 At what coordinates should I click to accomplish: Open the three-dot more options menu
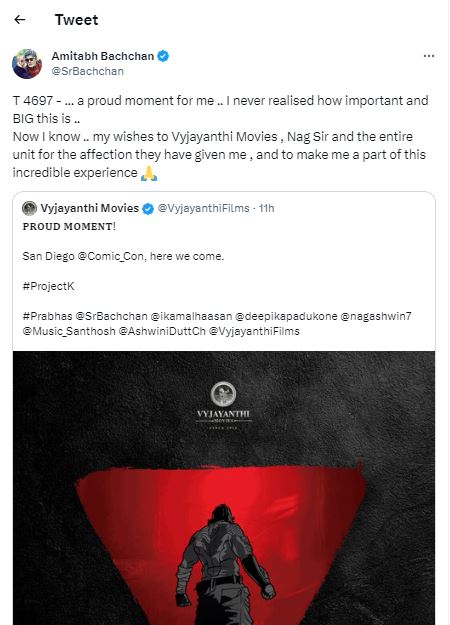coord(429,56)
